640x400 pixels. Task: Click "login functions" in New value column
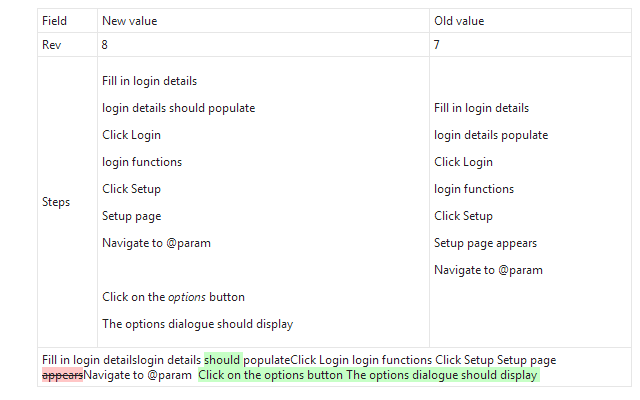[142, 162]
